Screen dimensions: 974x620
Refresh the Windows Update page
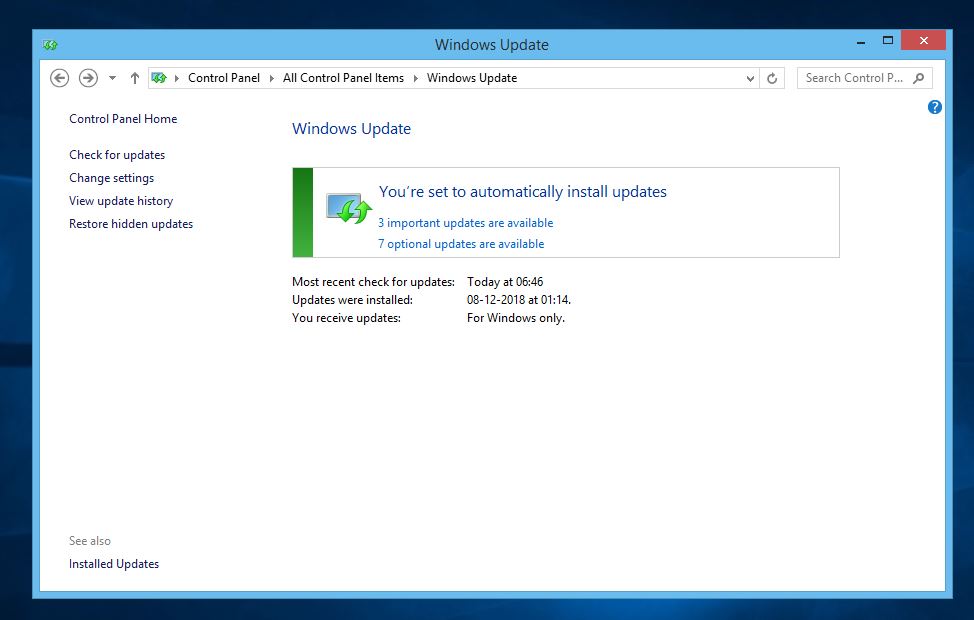(772, 78)
